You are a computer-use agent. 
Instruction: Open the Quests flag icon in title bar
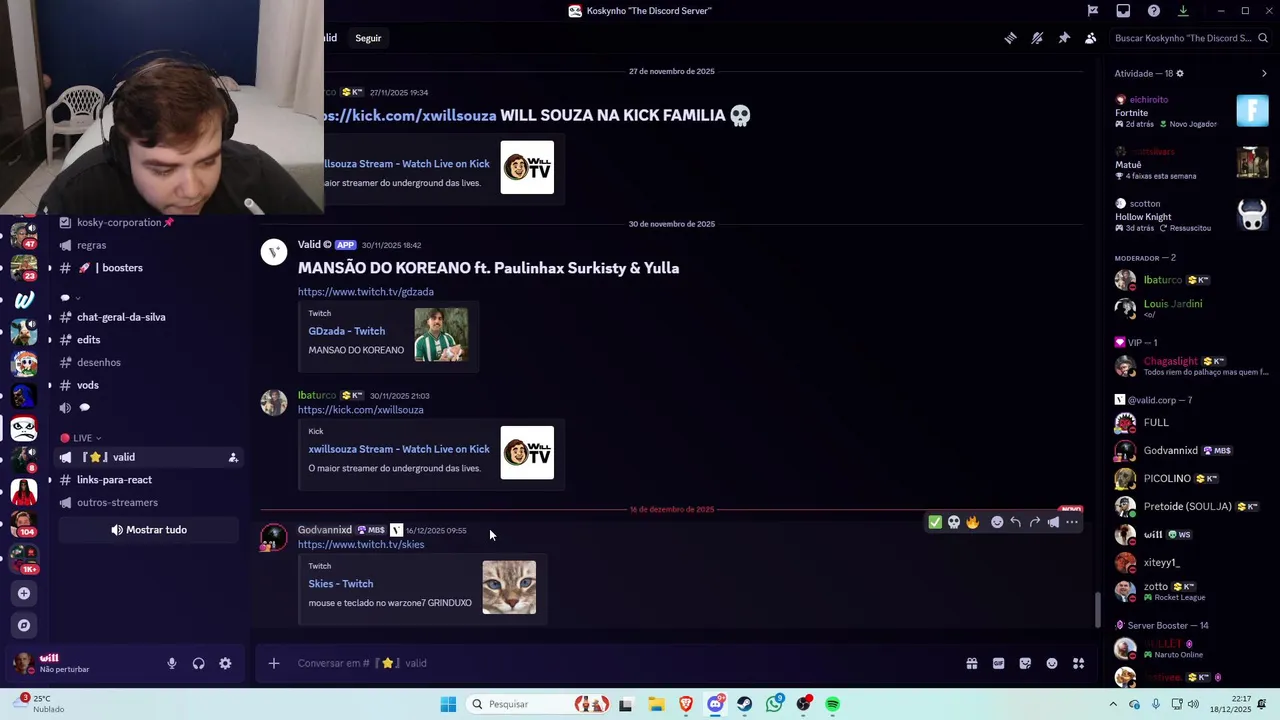[1093, 11]
